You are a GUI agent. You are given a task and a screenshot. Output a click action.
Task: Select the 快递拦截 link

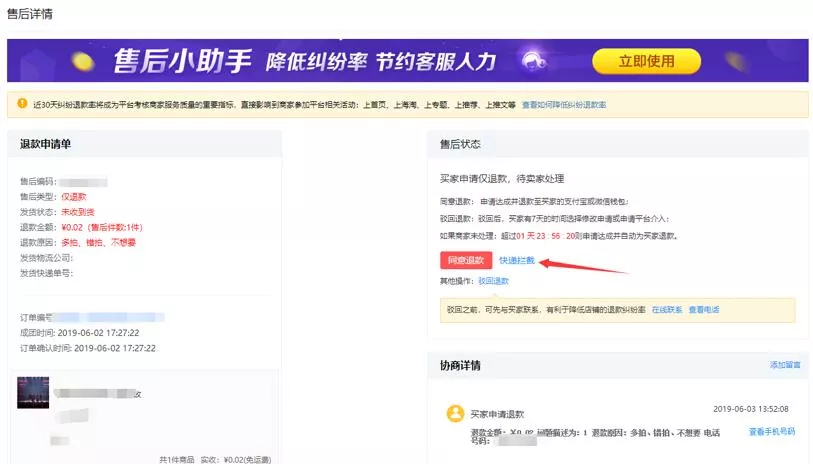coord(517,260)
